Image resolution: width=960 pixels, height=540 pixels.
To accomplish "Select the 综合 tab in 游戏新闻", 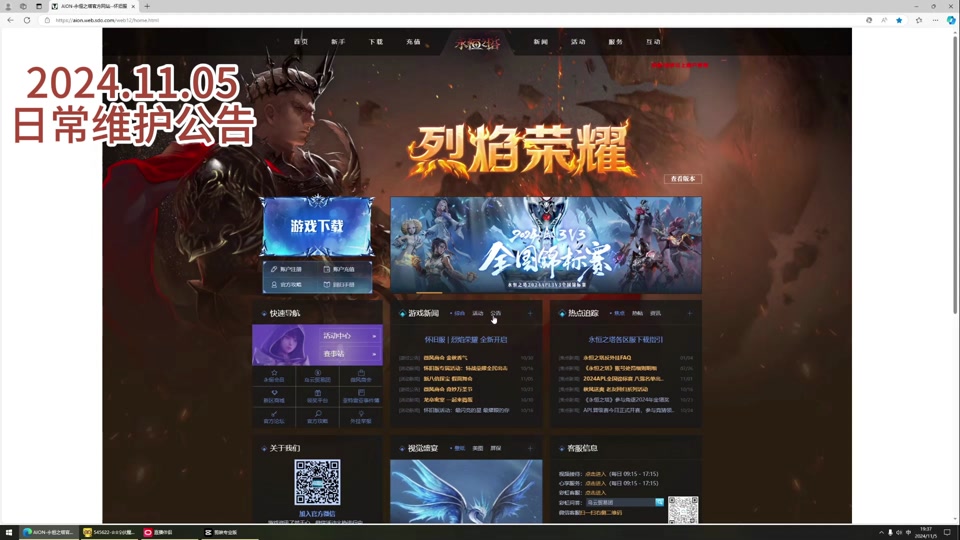I will (459, 313).
